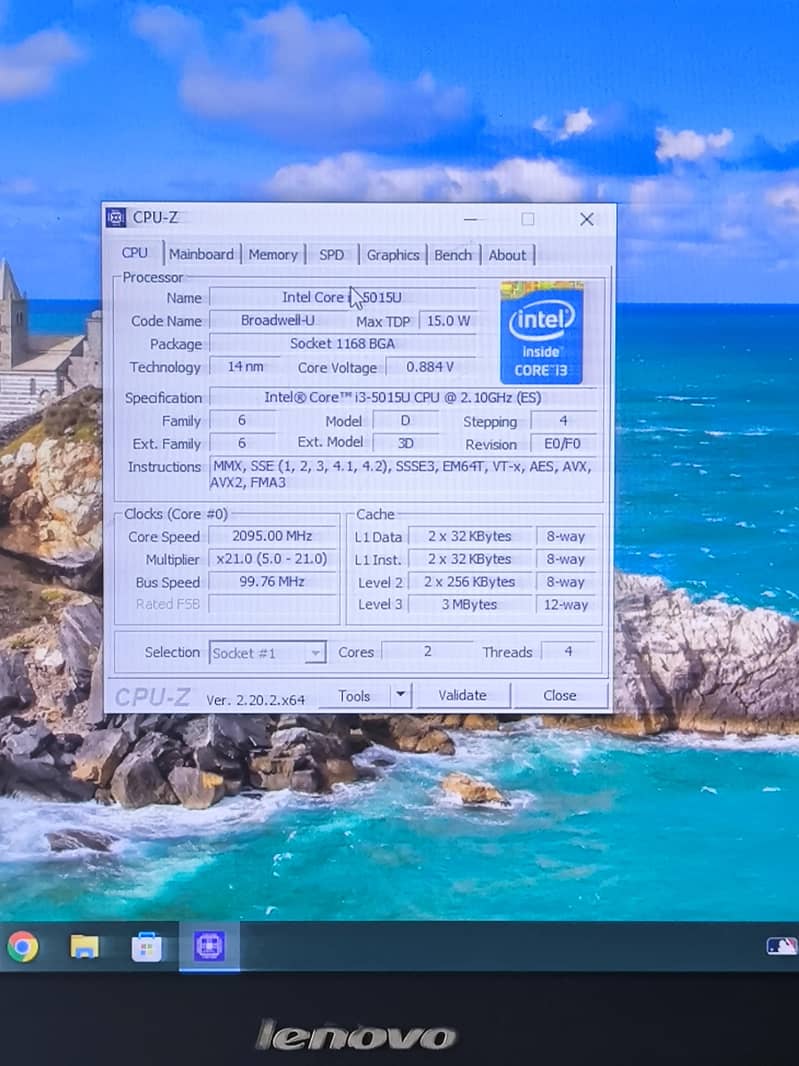
Task: Open Google Chrome from the taskbar
Action: pos(22,946)
